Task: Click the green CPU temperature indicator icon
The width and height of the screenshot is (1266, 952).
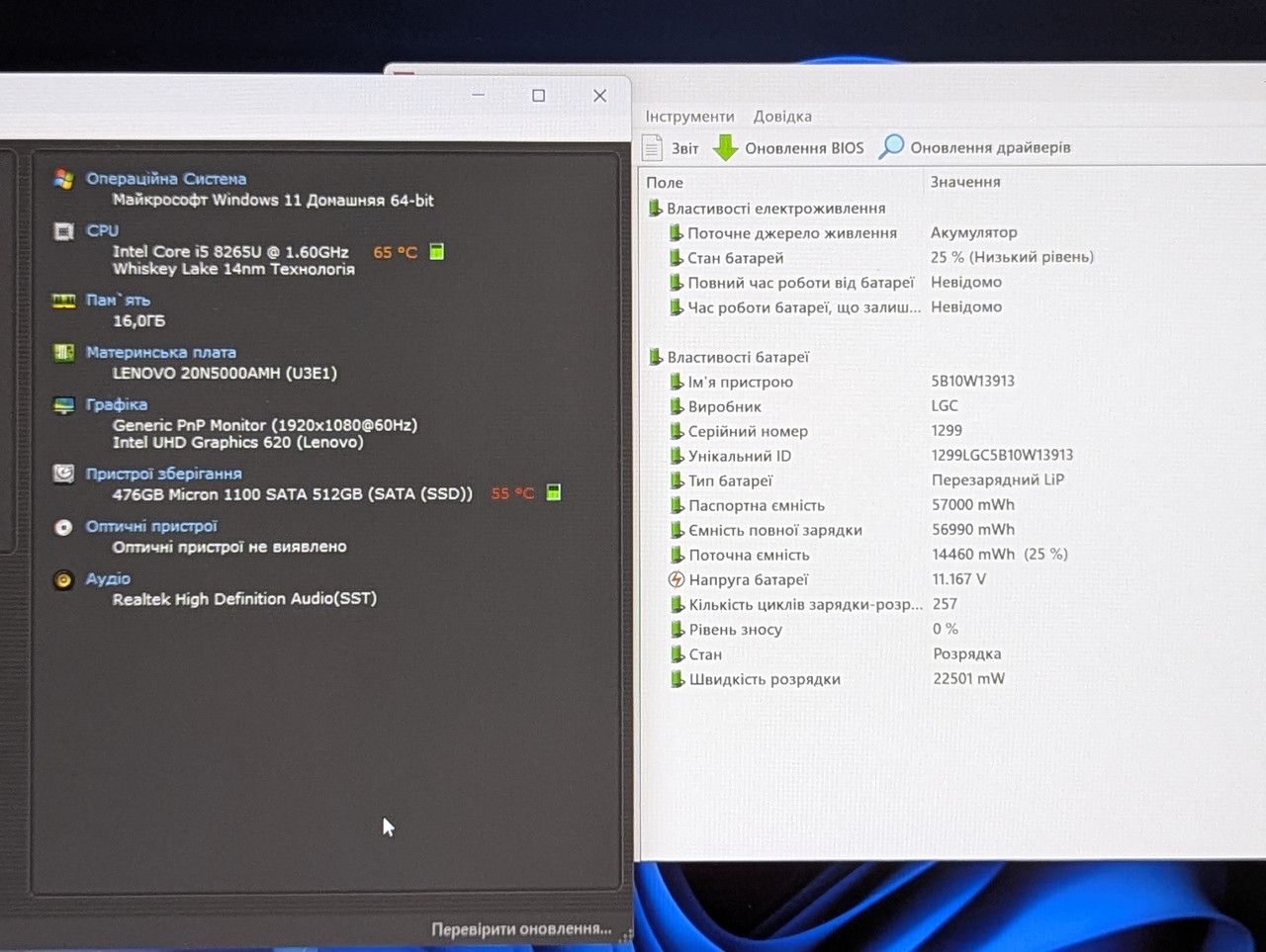Action: tap(436, 251)
